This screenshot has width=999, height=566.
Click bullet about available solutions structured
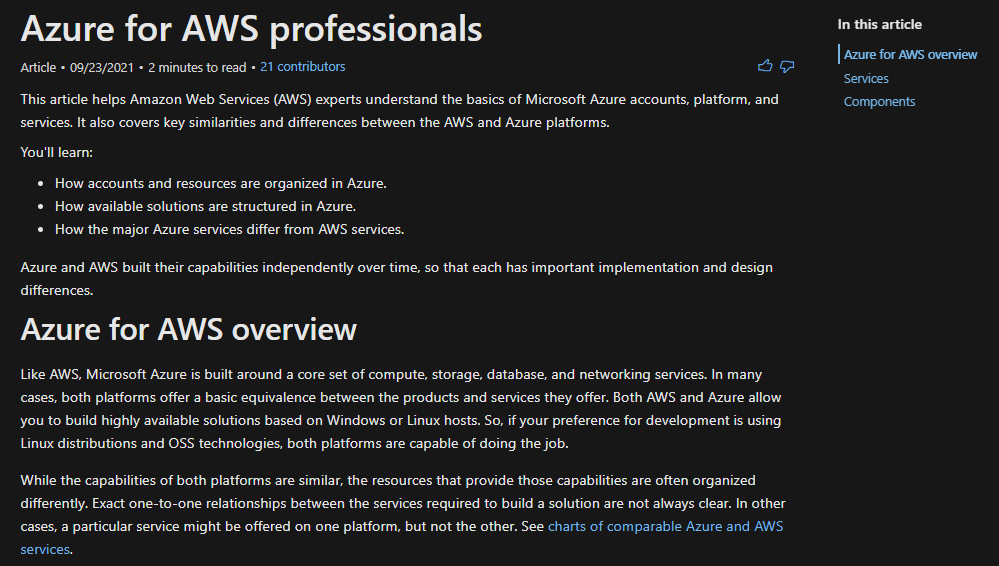tap(205, 206)
